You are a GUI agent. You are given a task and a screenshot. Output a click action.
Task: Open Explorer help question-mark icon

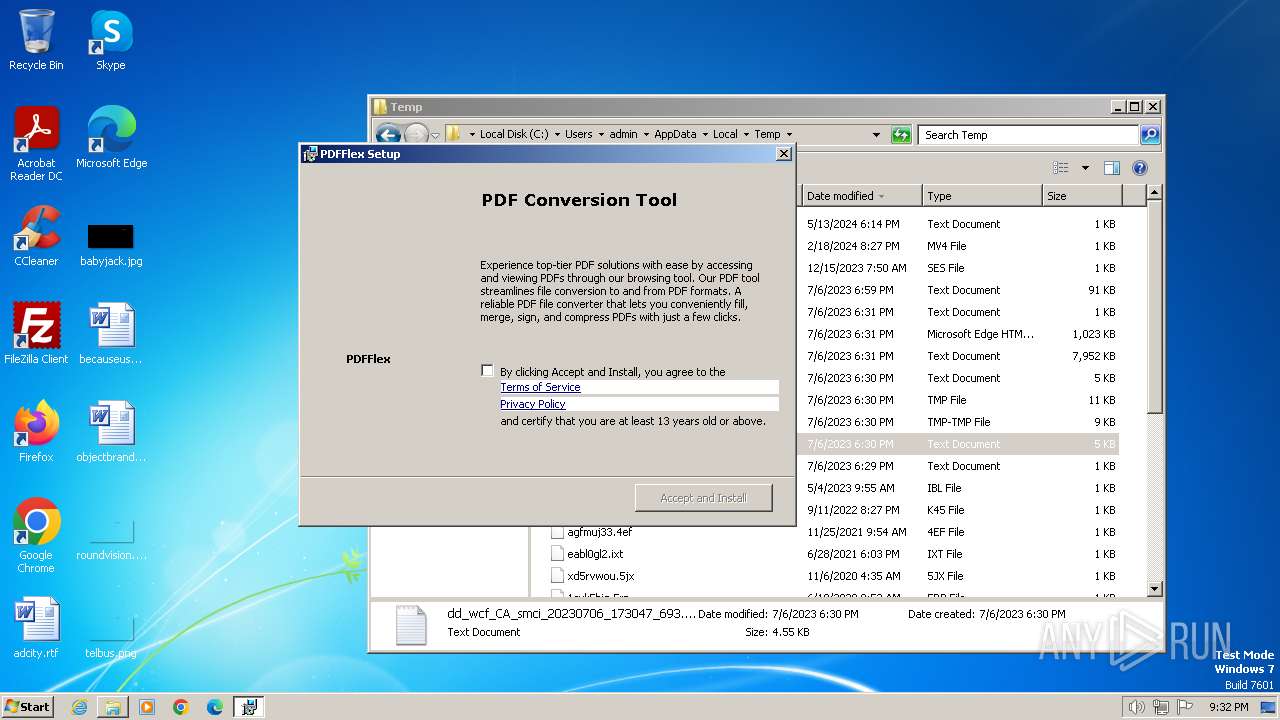[1139, 168]
